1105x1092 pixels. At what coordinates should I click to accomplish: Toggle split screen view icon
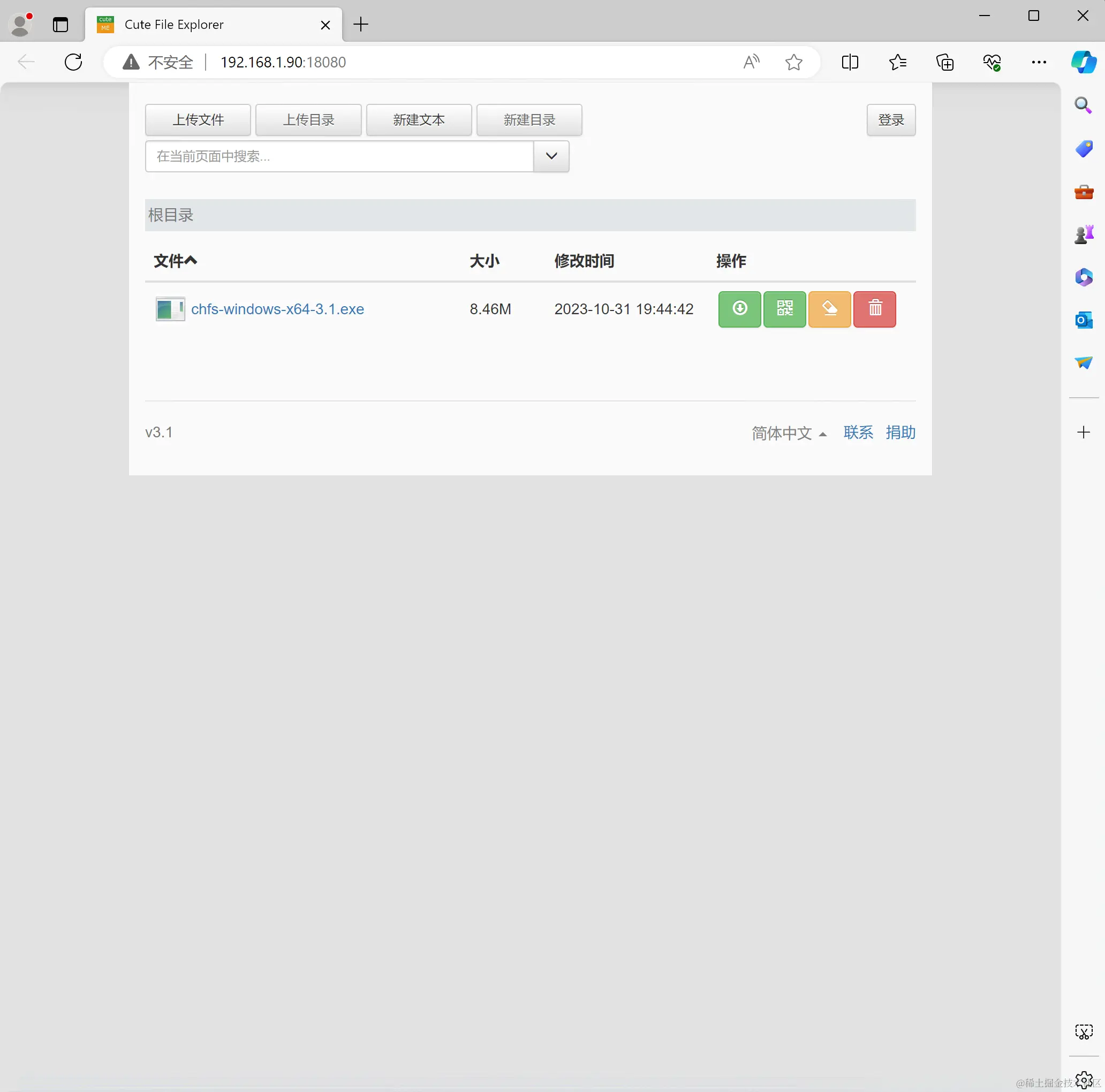[x=850, y=62]
